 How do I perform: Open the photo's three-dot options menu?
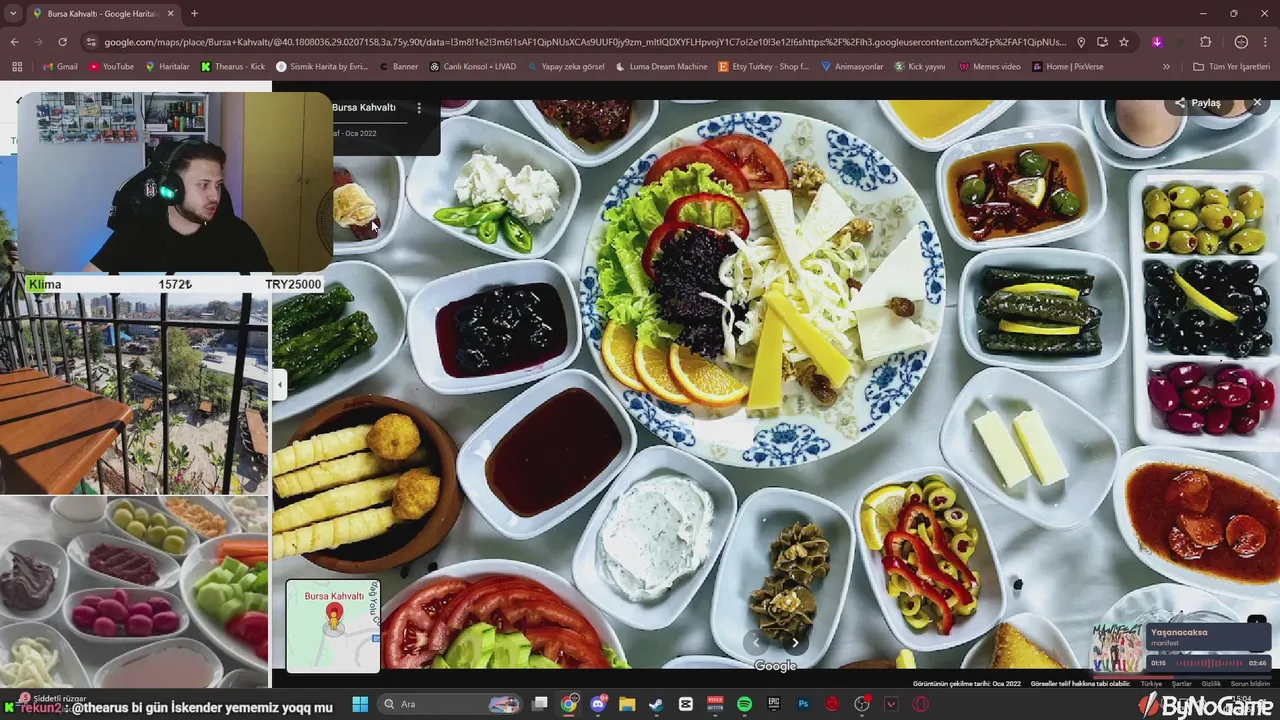[419, 107]
